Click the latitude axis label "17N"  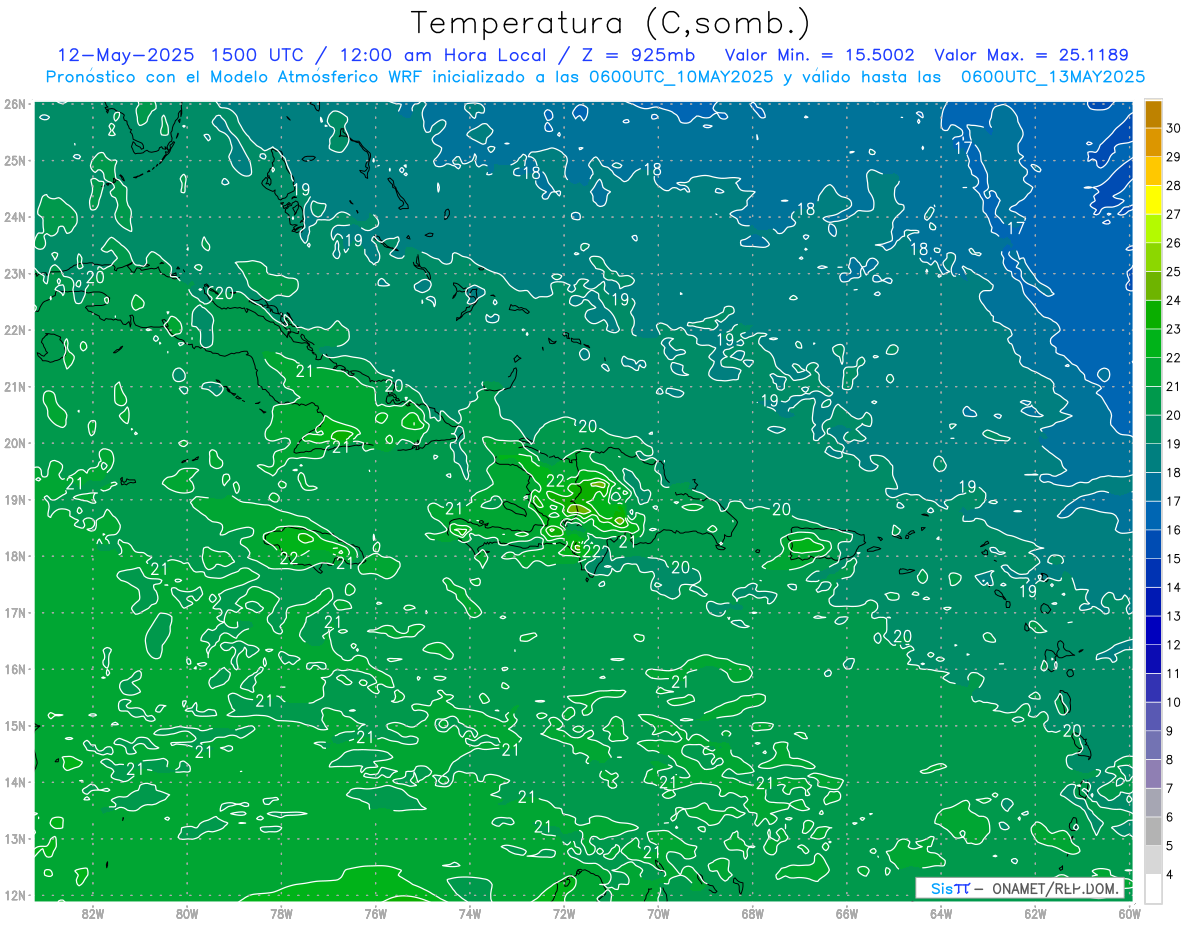point(14,612)
